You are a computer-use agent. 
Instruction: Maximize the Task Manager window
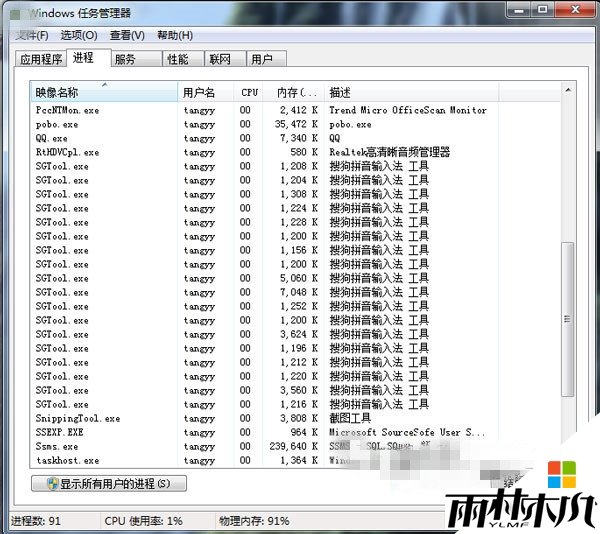543,10
